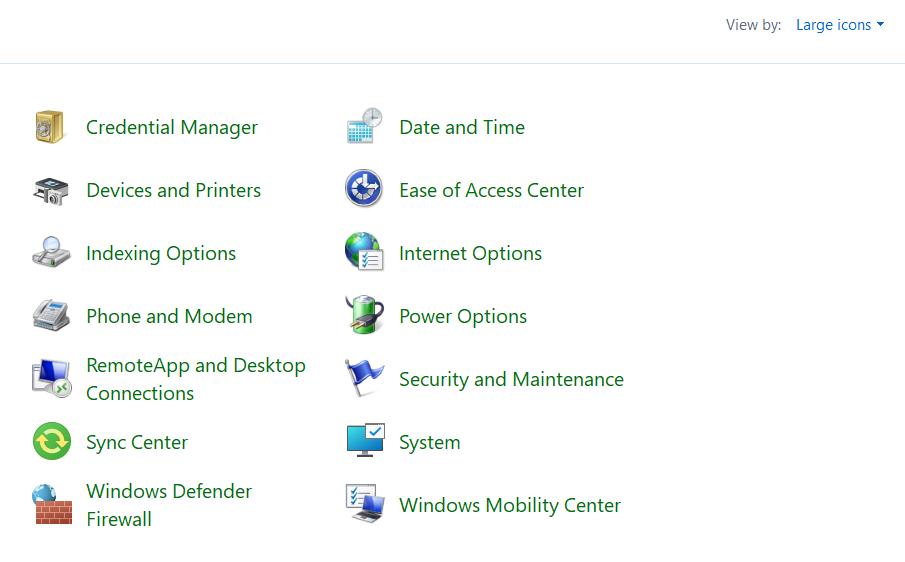905x562 pixels.
Task: Open Security and Maintenance flag icon
Action: 364,378
